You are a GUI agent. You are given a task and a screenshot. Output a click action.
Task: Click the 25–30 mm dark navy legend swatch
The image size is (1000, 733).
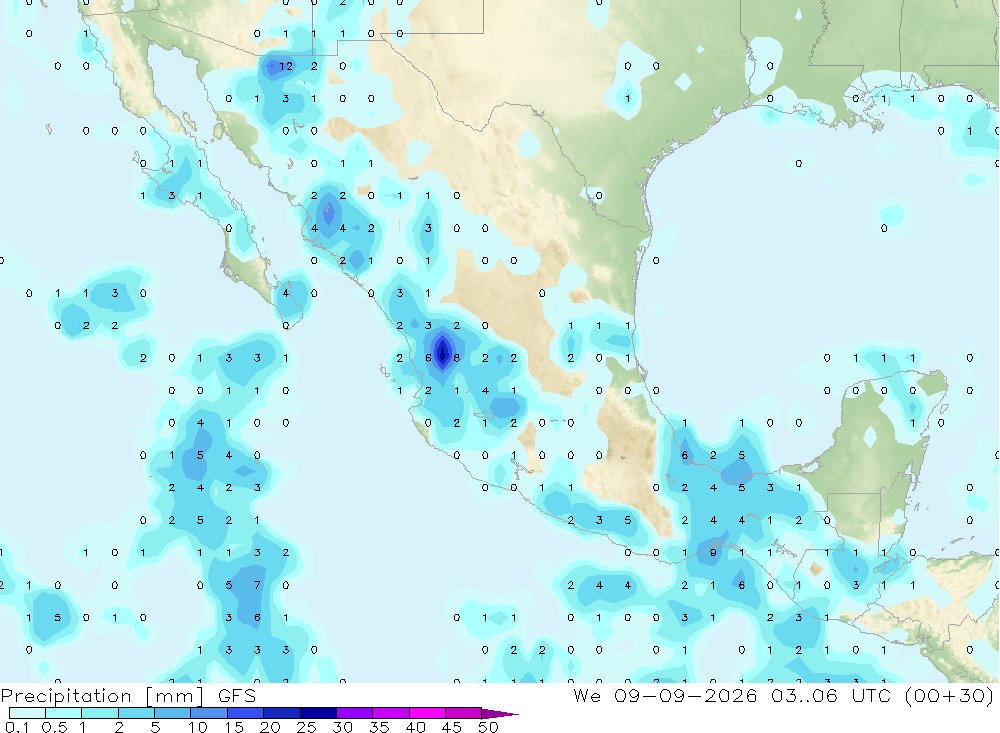point(318,713)
